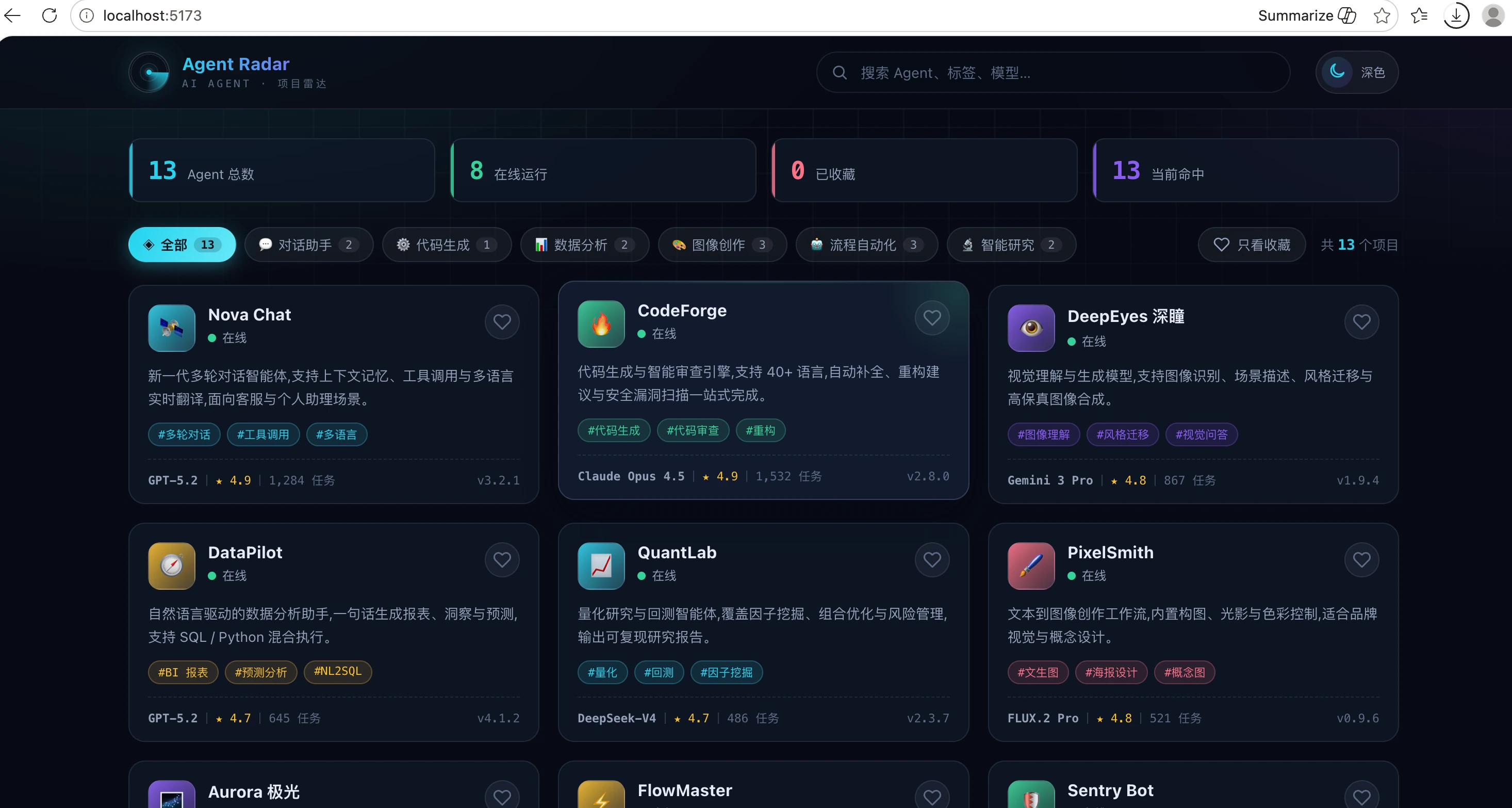Click the Agent Radar logo icon
The width and height of the screenshot is (1512, 808).
coord(149,72)
